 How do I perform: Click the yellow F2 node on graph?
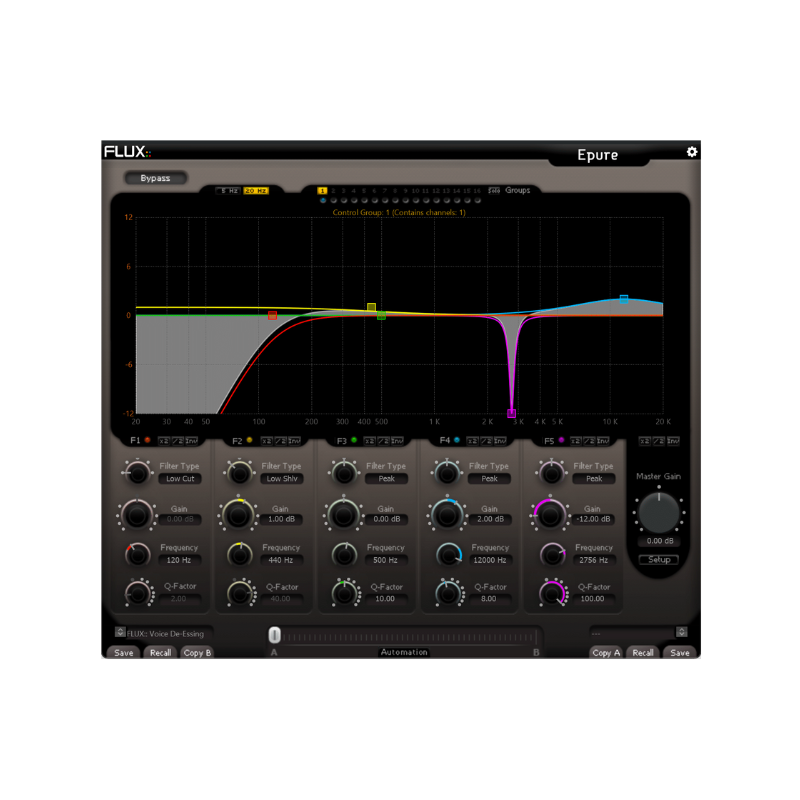pyautogui.click(x=371, y=307)
